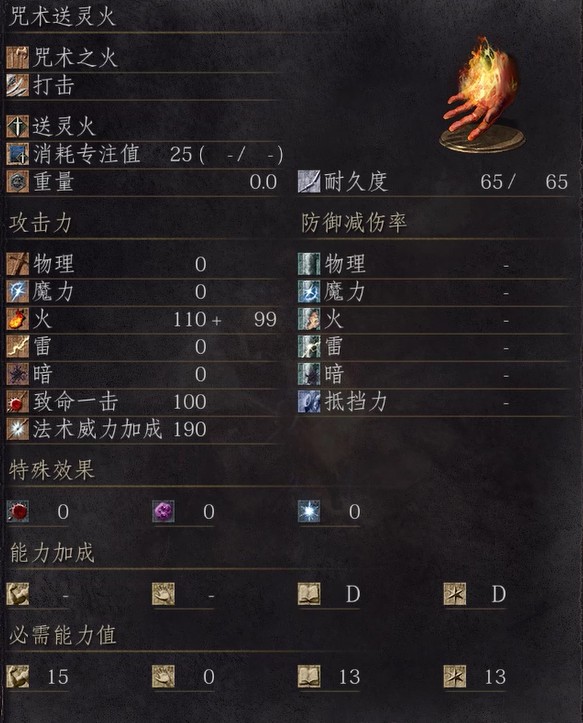Click the fire damage value 110 + 99

coord(225,319)
